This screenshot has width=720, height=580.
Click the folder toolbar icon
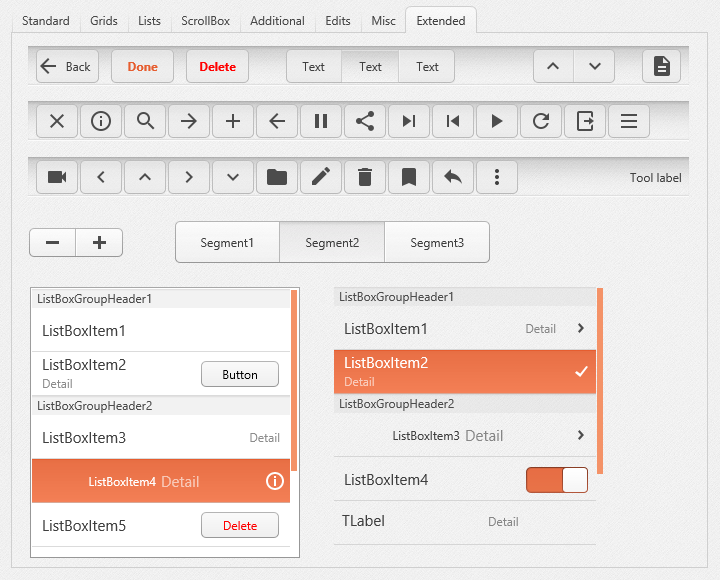[277, 177]
